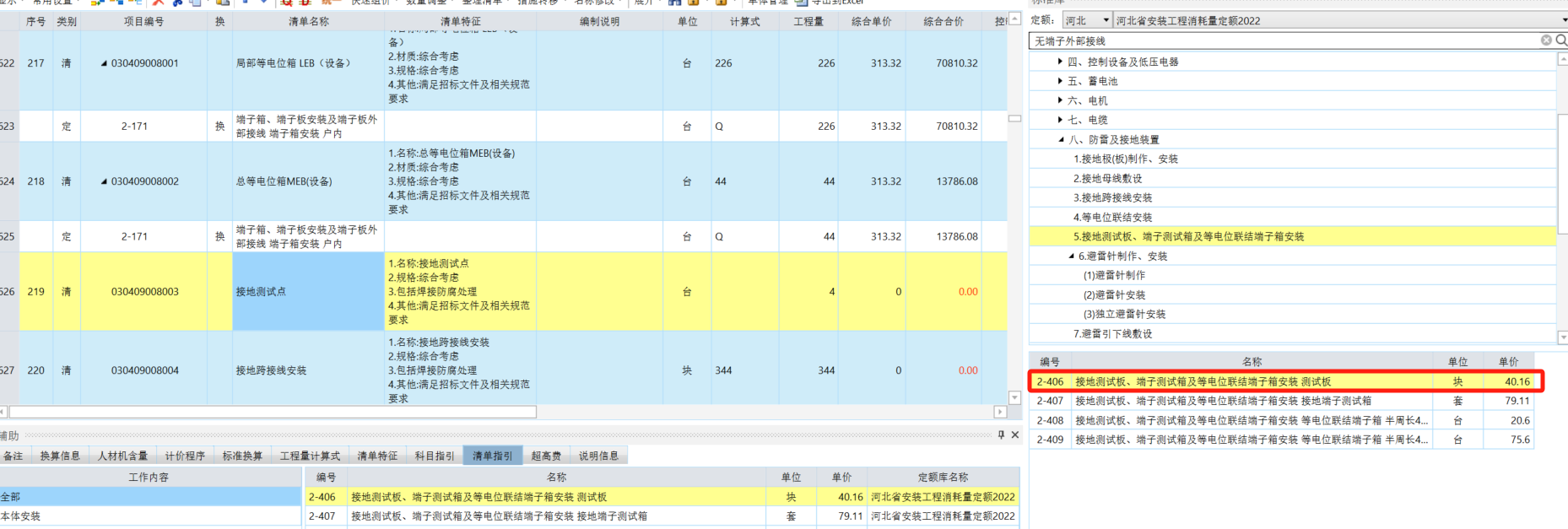Select tree item 3.接地跨接线安装

tap(1113, 197)
